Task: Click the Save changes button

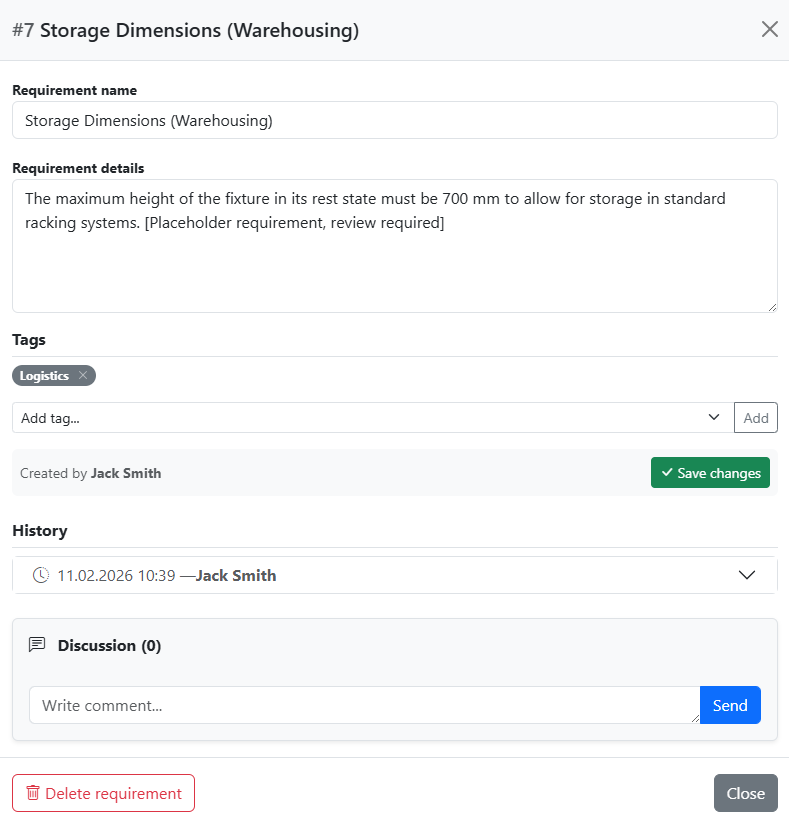Action: [x=710, y=472]
